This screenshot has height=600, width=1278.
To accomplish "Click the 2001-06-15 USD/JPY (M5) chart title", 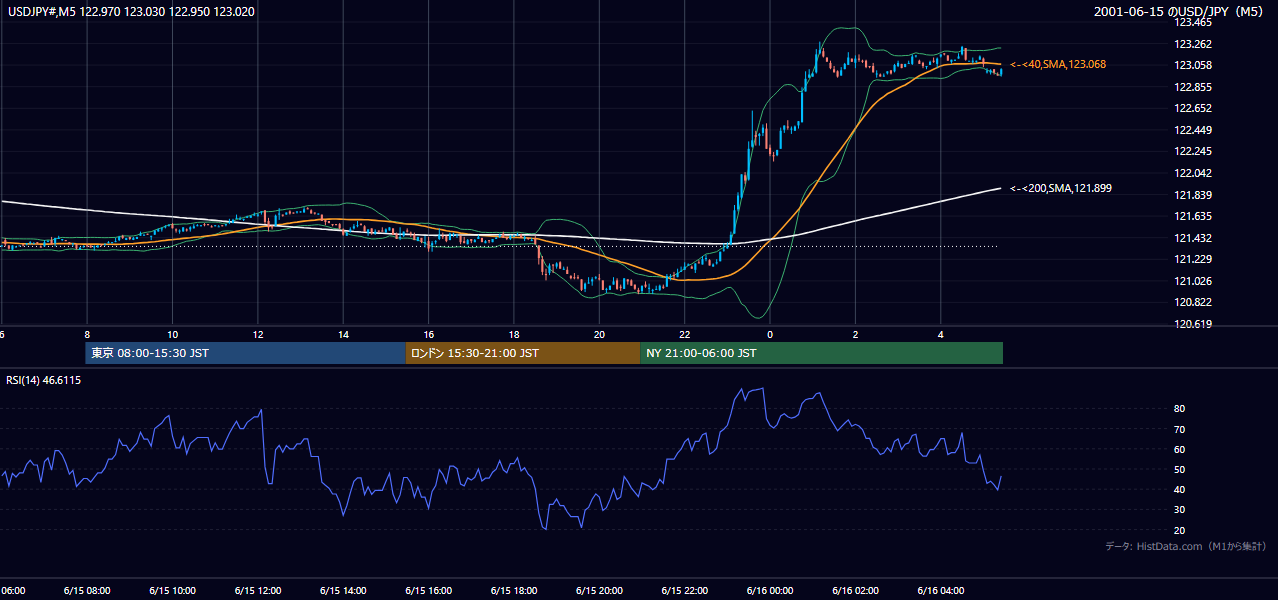I will [x=1181, y=12].
